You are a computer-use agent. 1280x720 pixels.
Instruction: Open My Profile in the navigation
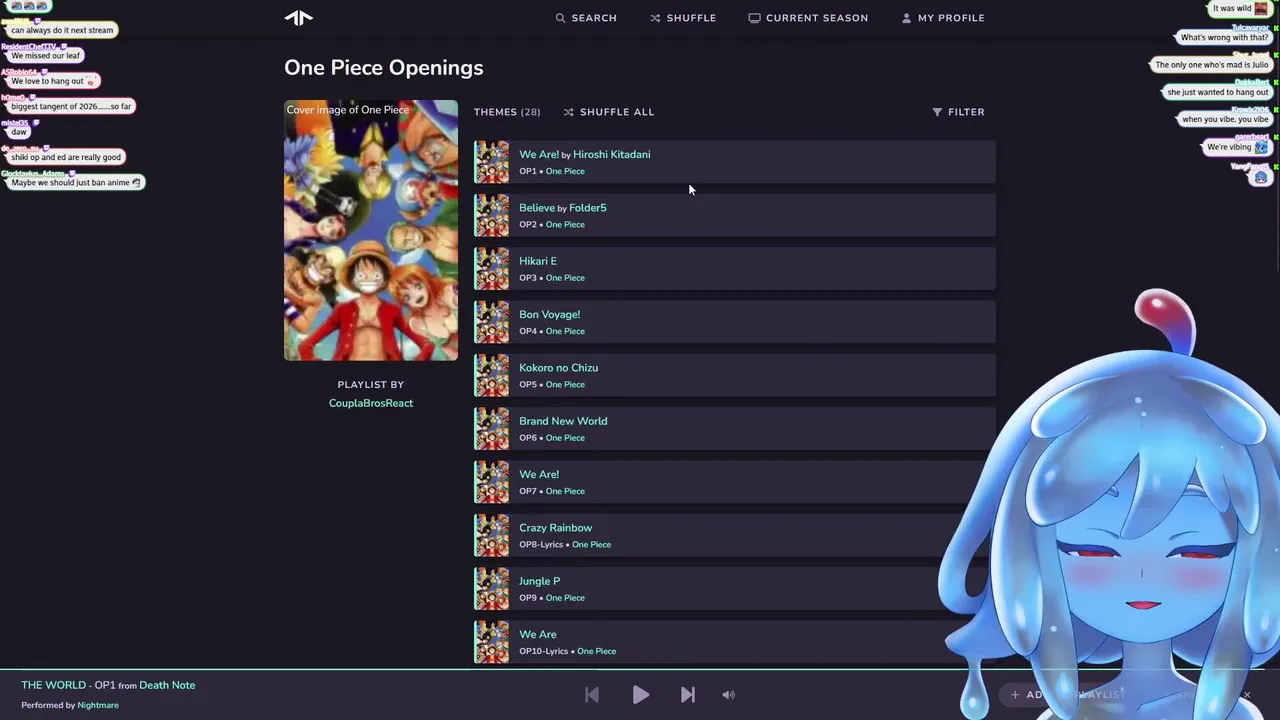943,18
